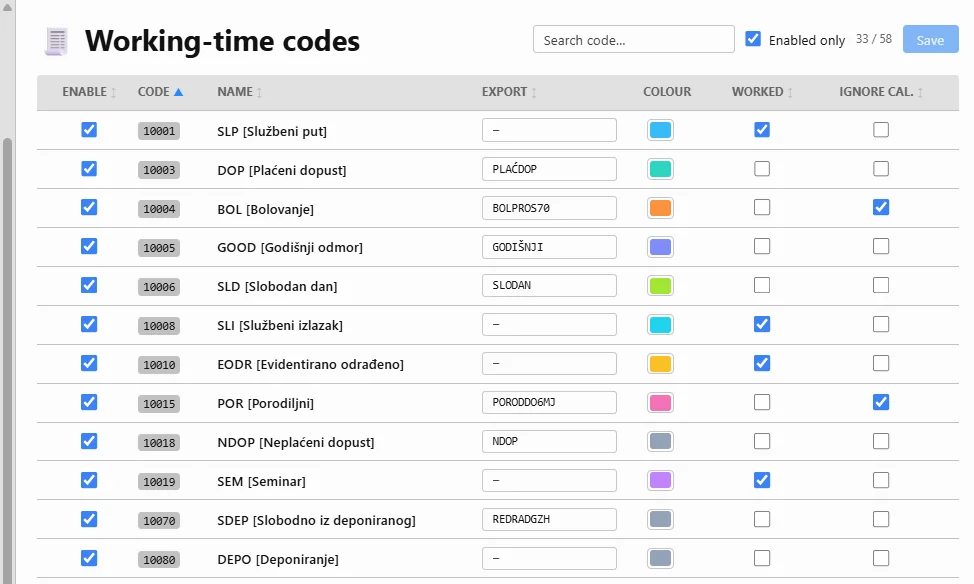Uncheck enable for SEM [Seminar]
The width and height of the screenshot is (974, 584).
89,480
